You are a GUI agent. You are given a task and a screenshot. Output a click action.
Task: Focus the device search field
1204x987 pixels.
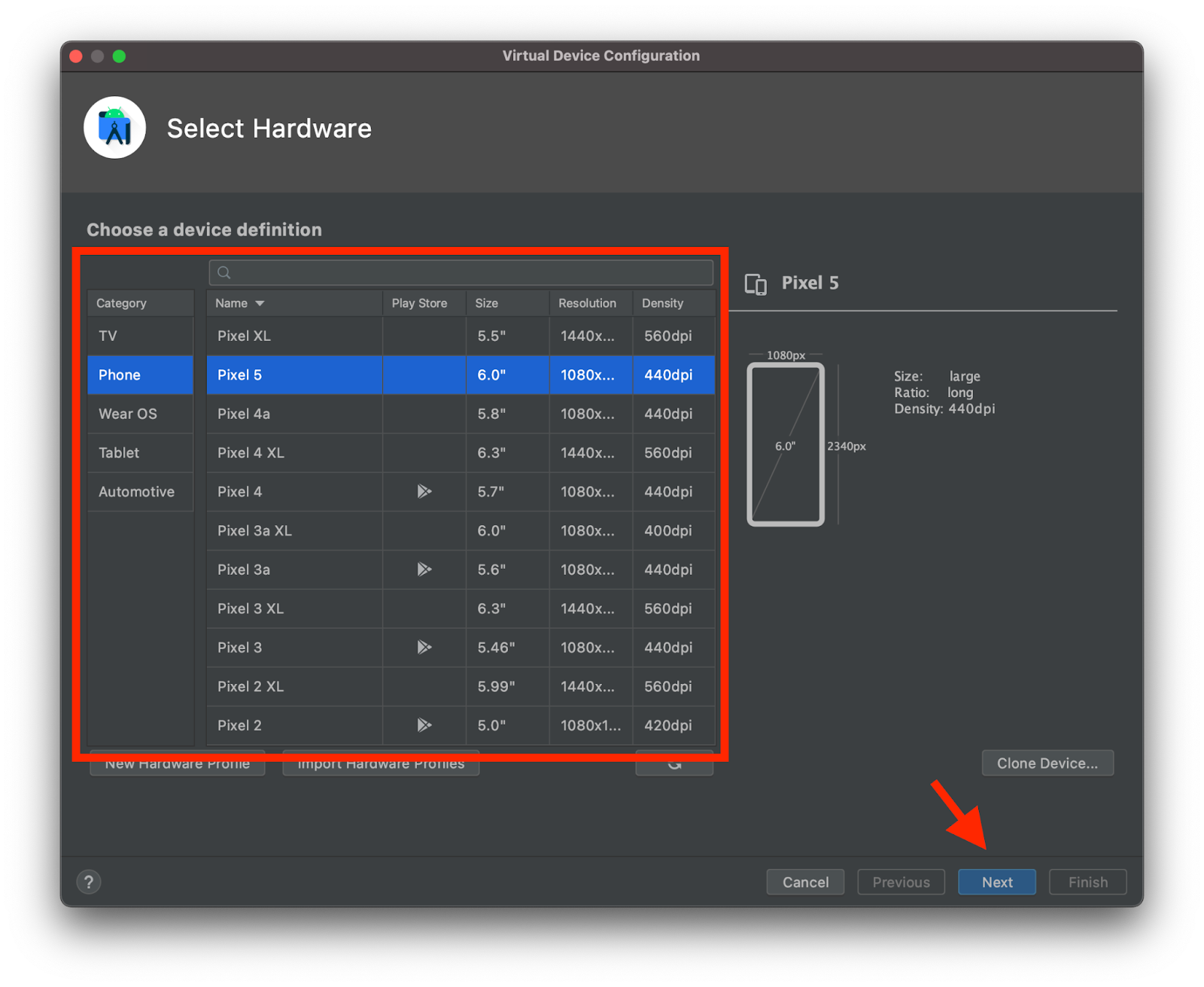tap(461, 272)
